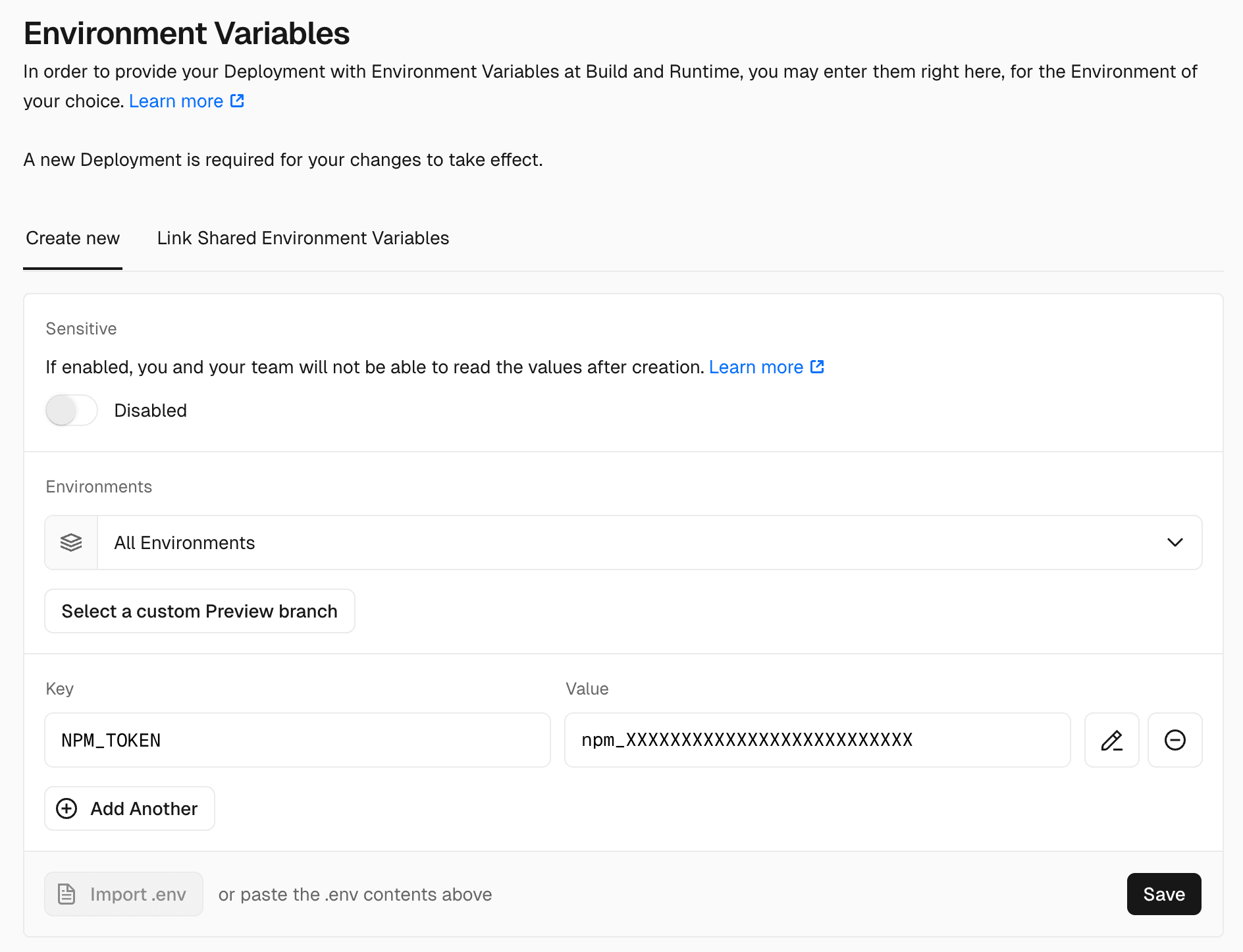Save the environment variable
The height and width of the screenshot is (952, 1243).
click(1163, 894)
